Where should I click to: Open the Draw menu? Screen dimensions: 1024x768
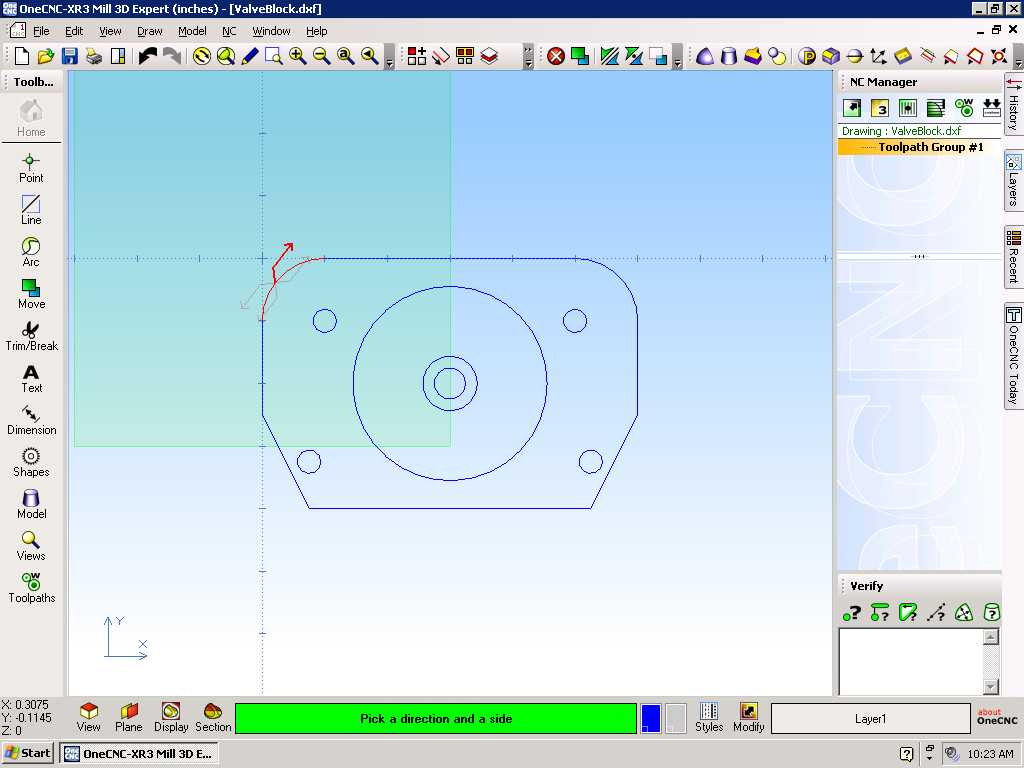coord(150,31)
